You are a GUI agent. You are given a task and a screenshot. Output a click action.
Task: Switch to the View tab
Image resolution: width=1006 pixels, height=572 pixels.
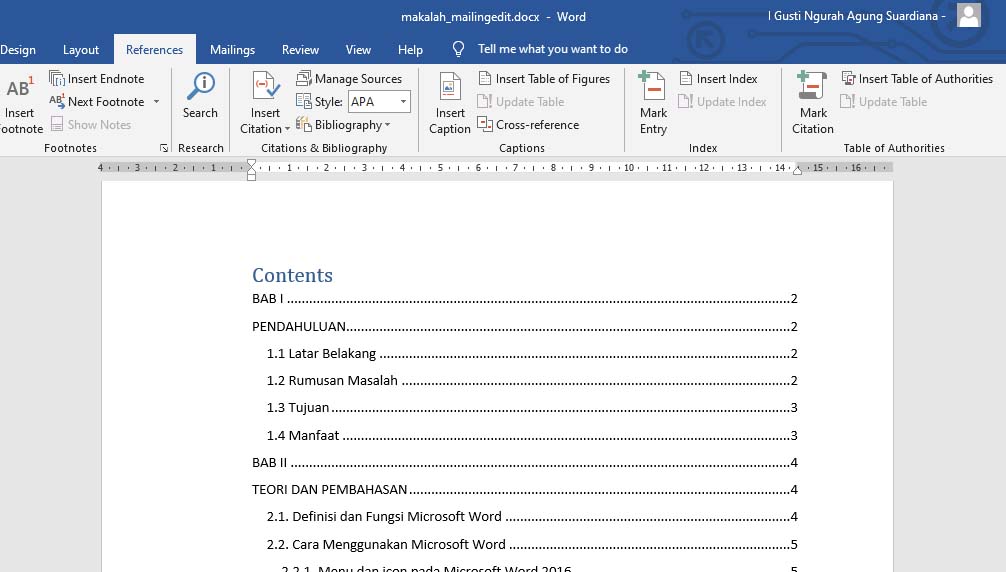coord(358,49)
